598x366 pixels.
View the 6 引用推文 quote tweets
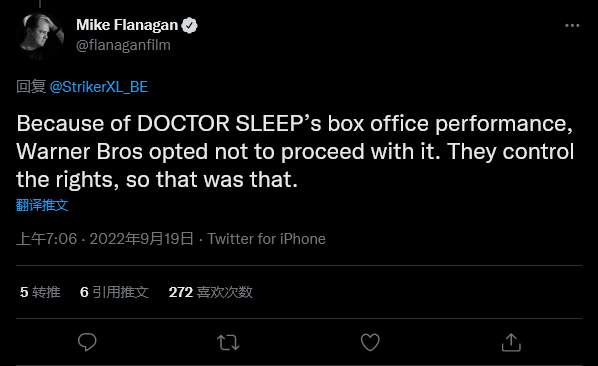pyautogui.click(x=114, y=292)
